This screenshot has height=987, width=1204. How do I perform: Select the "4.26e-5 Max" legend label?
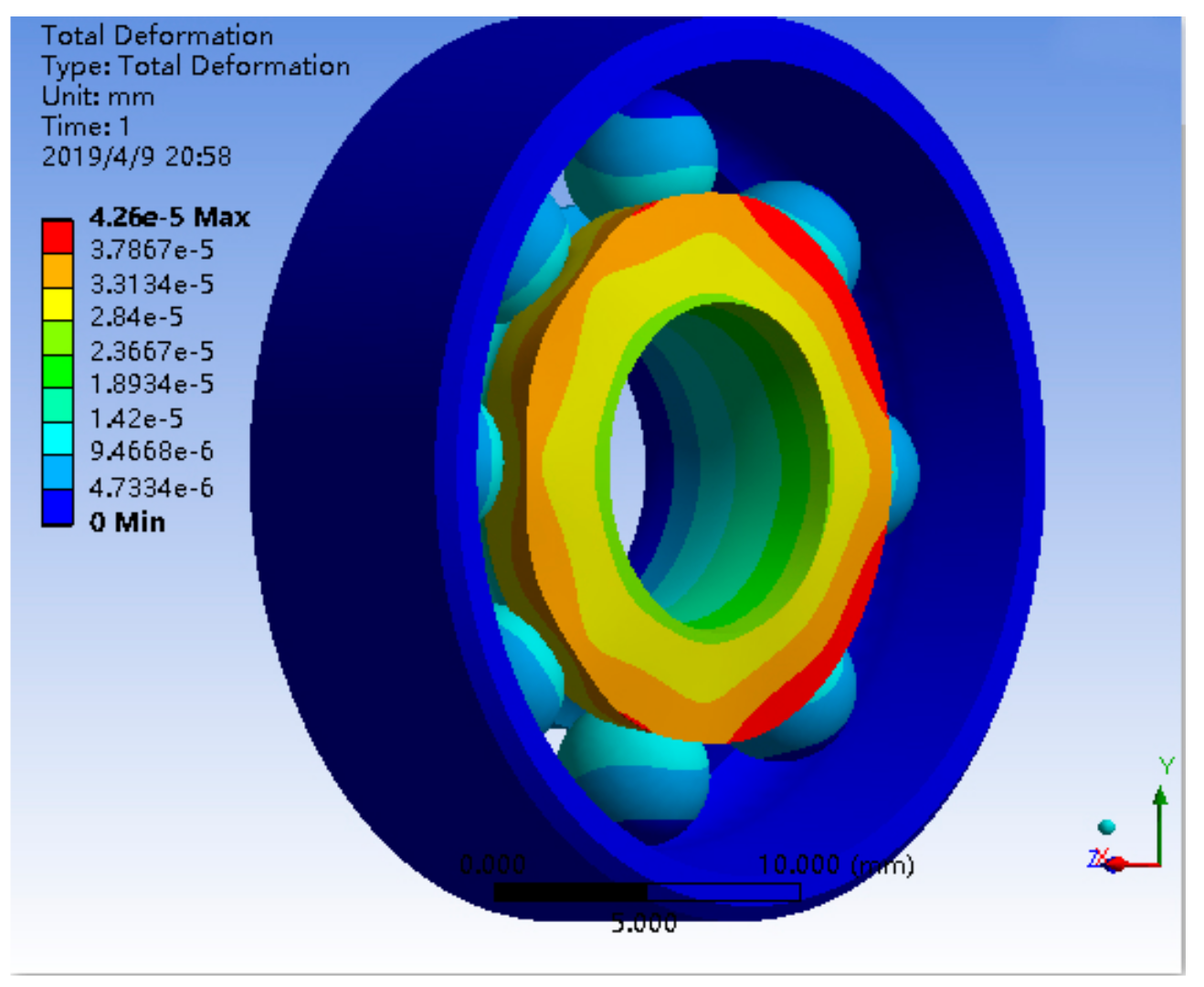point(169,217)
